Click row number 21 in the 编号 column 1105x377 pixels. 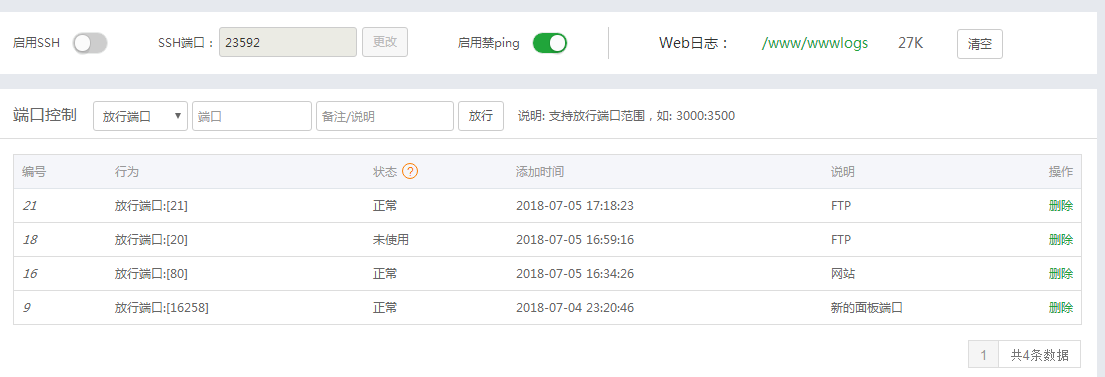pos(30,206)
